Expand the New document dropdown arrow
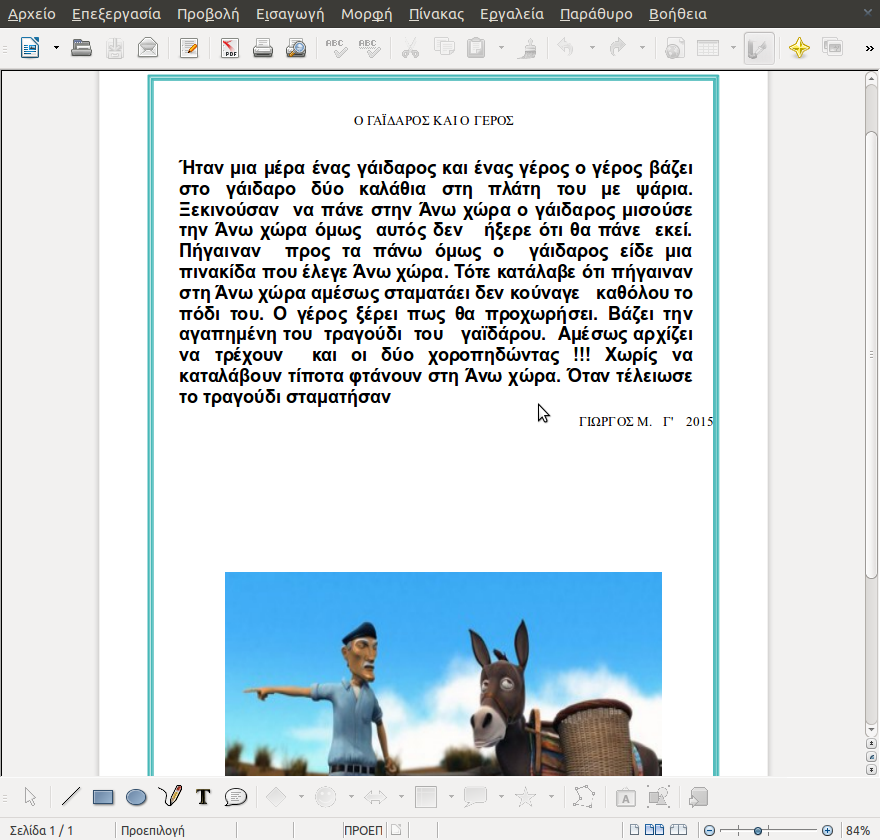The width and height of the screenshot is (880, 840). 56,48
